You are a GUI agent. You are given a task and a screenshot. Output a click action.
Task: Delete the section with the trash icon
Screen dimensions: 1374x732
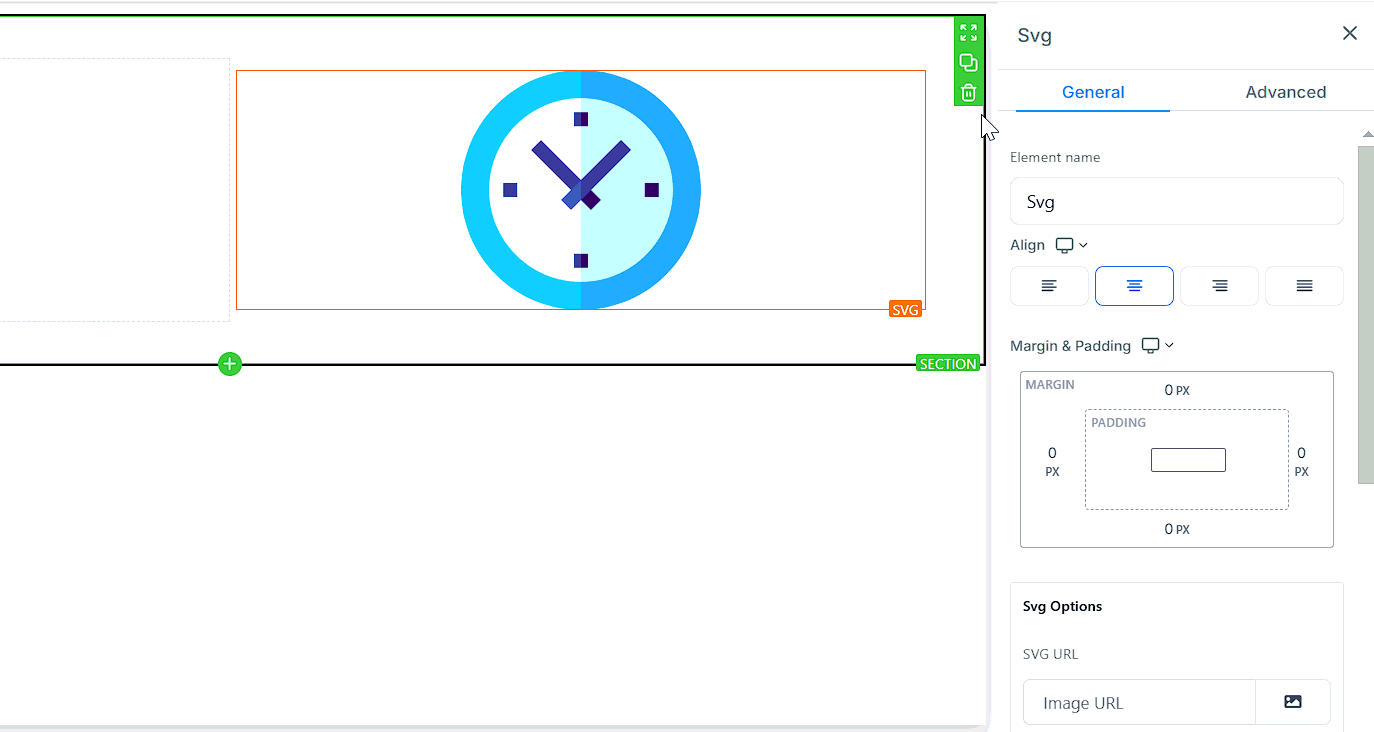click(x=968, y=93)
